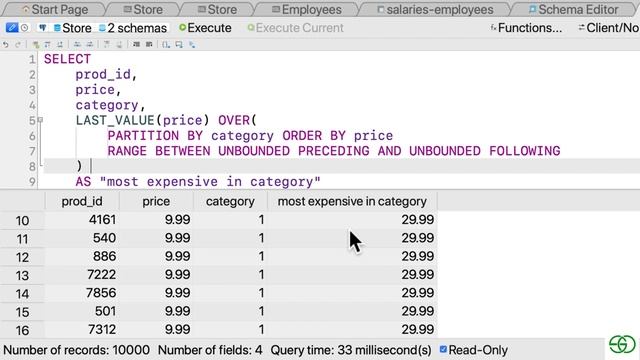Open the Functions... panel

click(526, 28)
